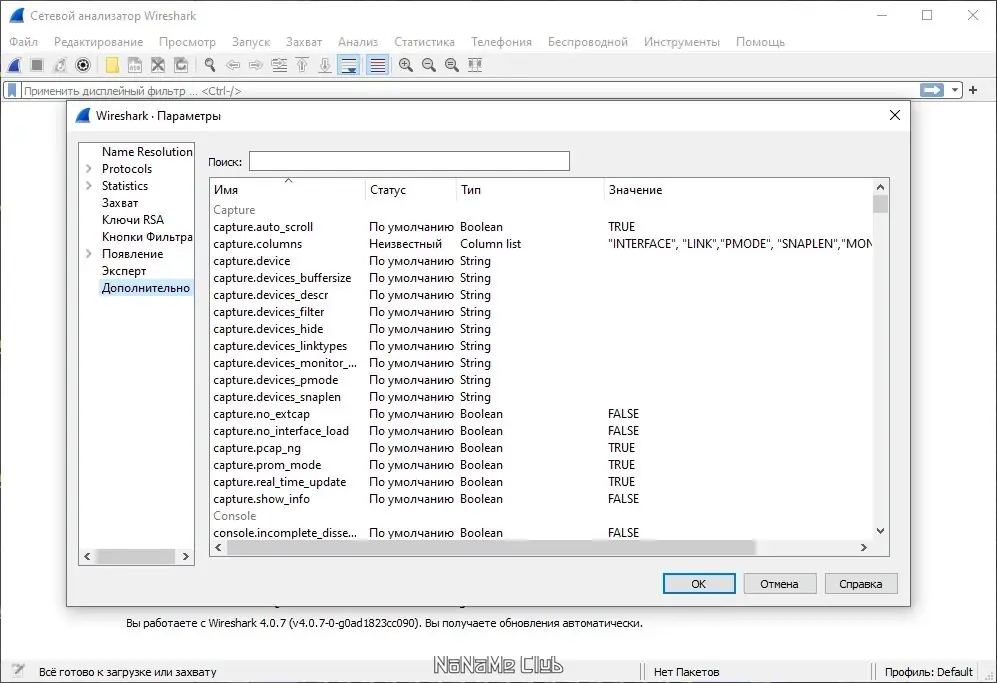Click the preferences table vertical scrollbar thumb
Image resolution: width=997 pixels, height=683 pixels.
880,204
